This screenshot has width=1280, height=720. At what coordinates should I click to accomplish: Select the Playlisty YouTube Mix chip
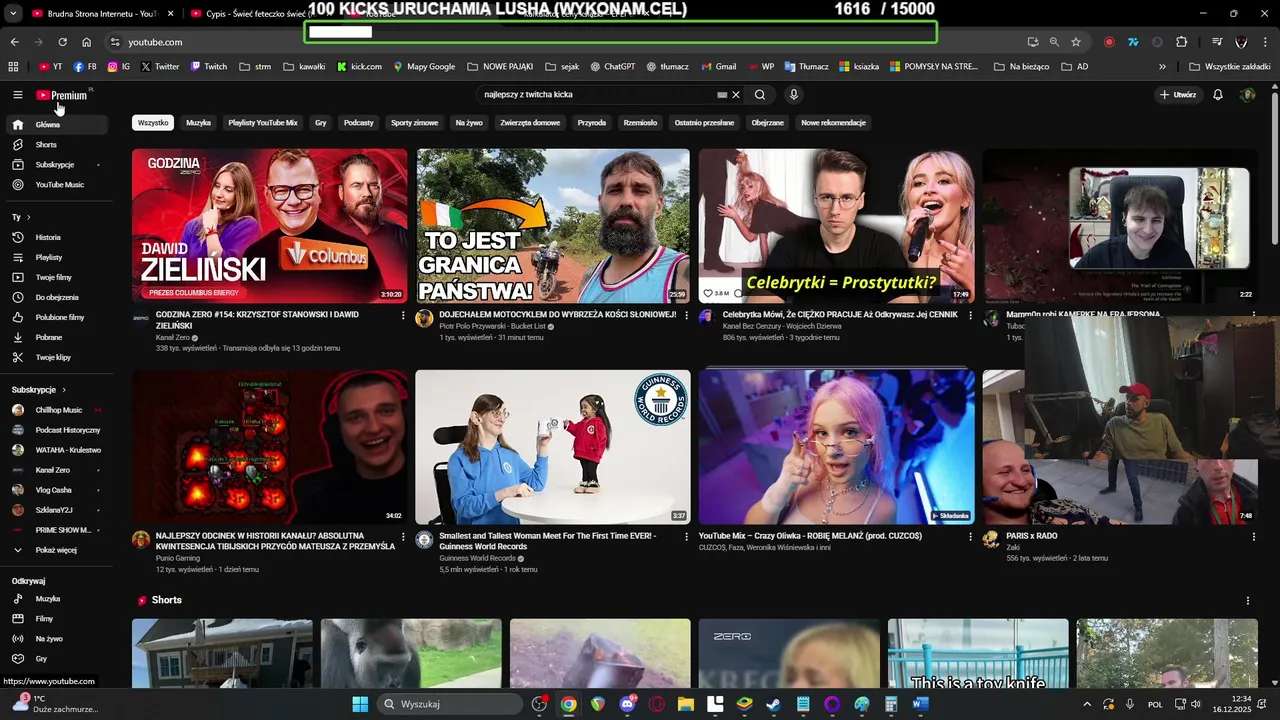263,123
